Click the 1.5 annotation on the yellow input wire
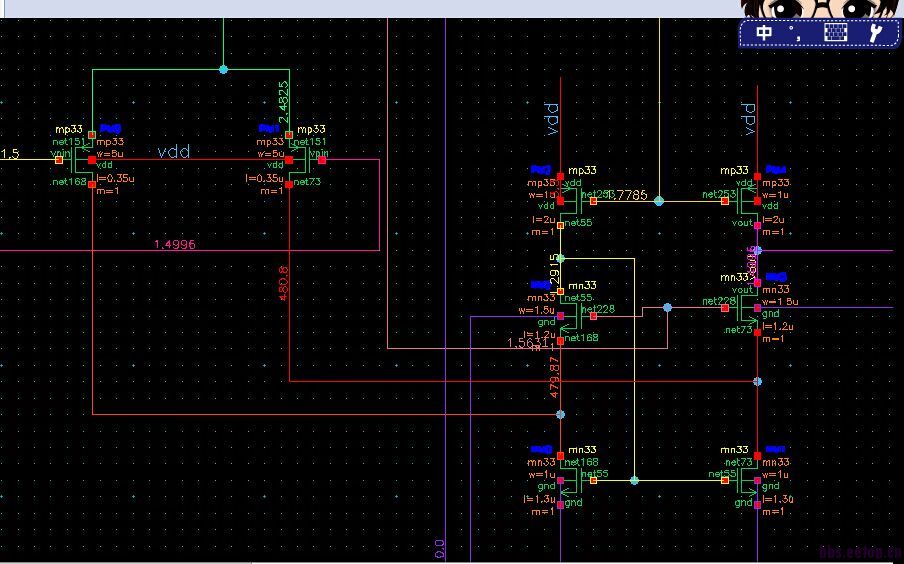Viewport: 904px width, 564px height. 9,154
